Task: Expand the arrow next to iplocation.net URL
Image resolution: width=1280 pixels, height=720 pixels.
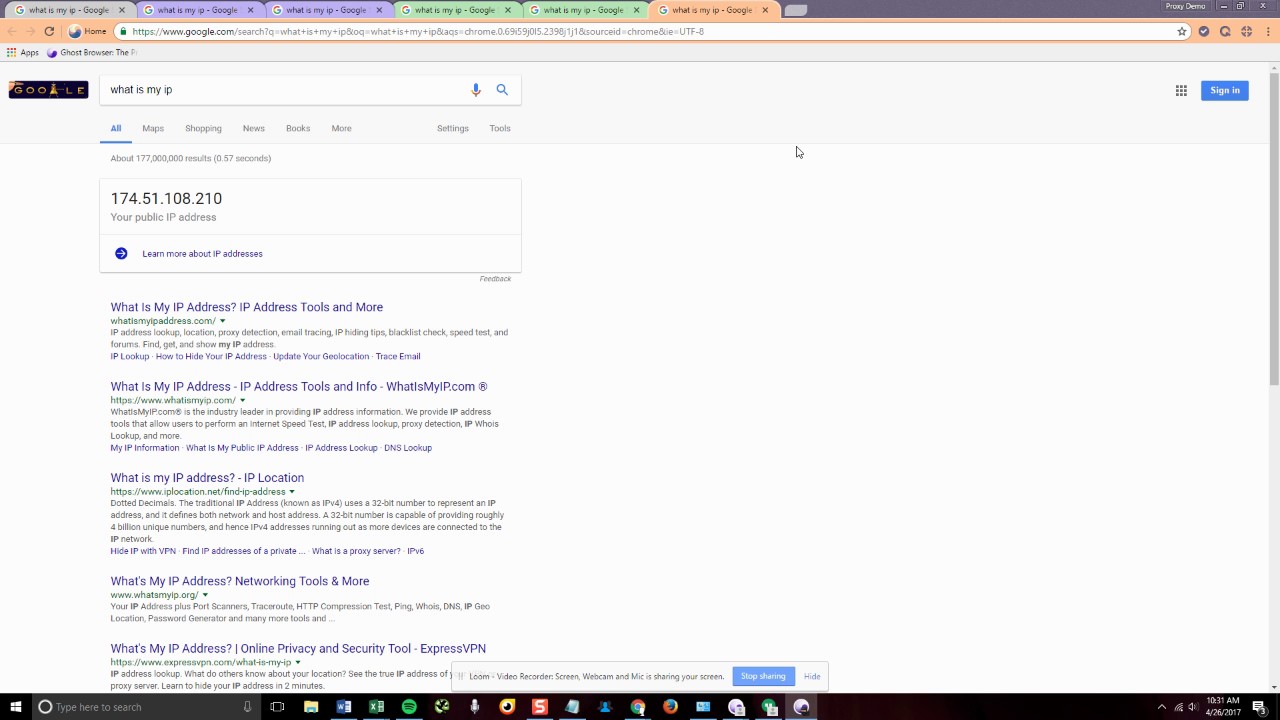Action: coord(292,492)
